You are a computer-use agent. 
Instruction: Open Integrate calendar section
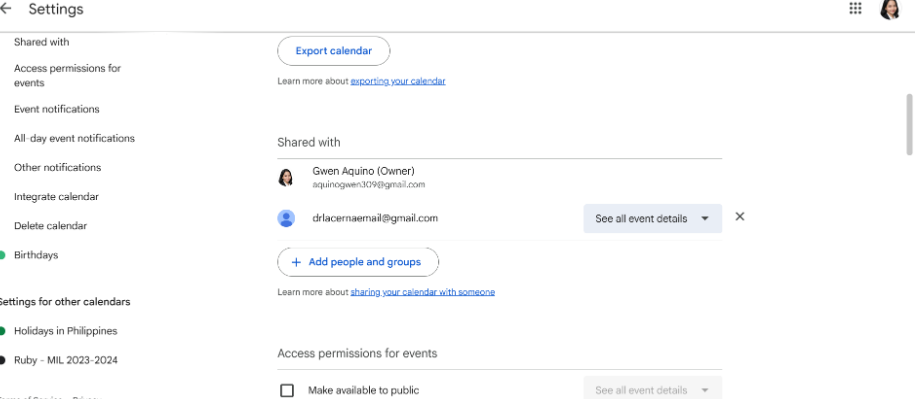coord(56,197)
